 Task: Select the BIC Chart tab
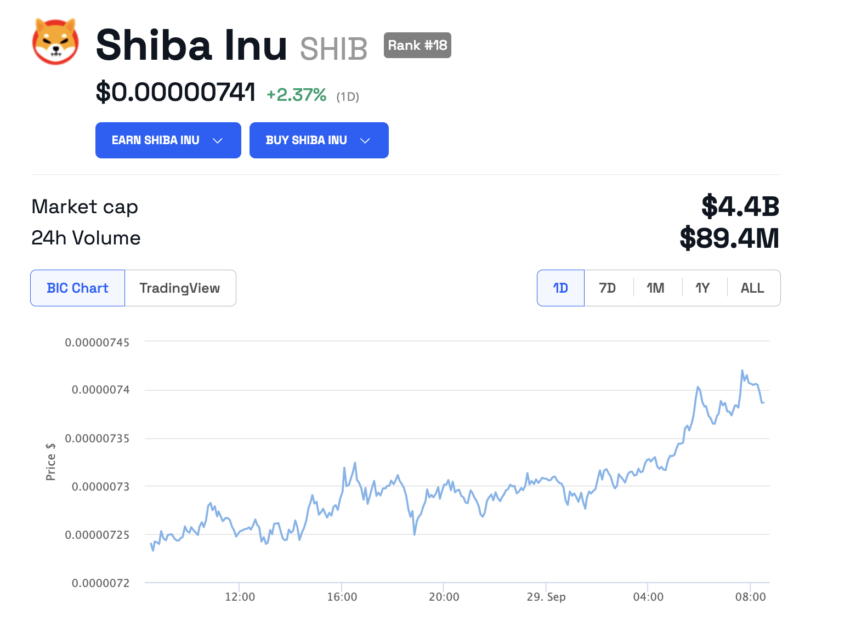click(77, 288)
